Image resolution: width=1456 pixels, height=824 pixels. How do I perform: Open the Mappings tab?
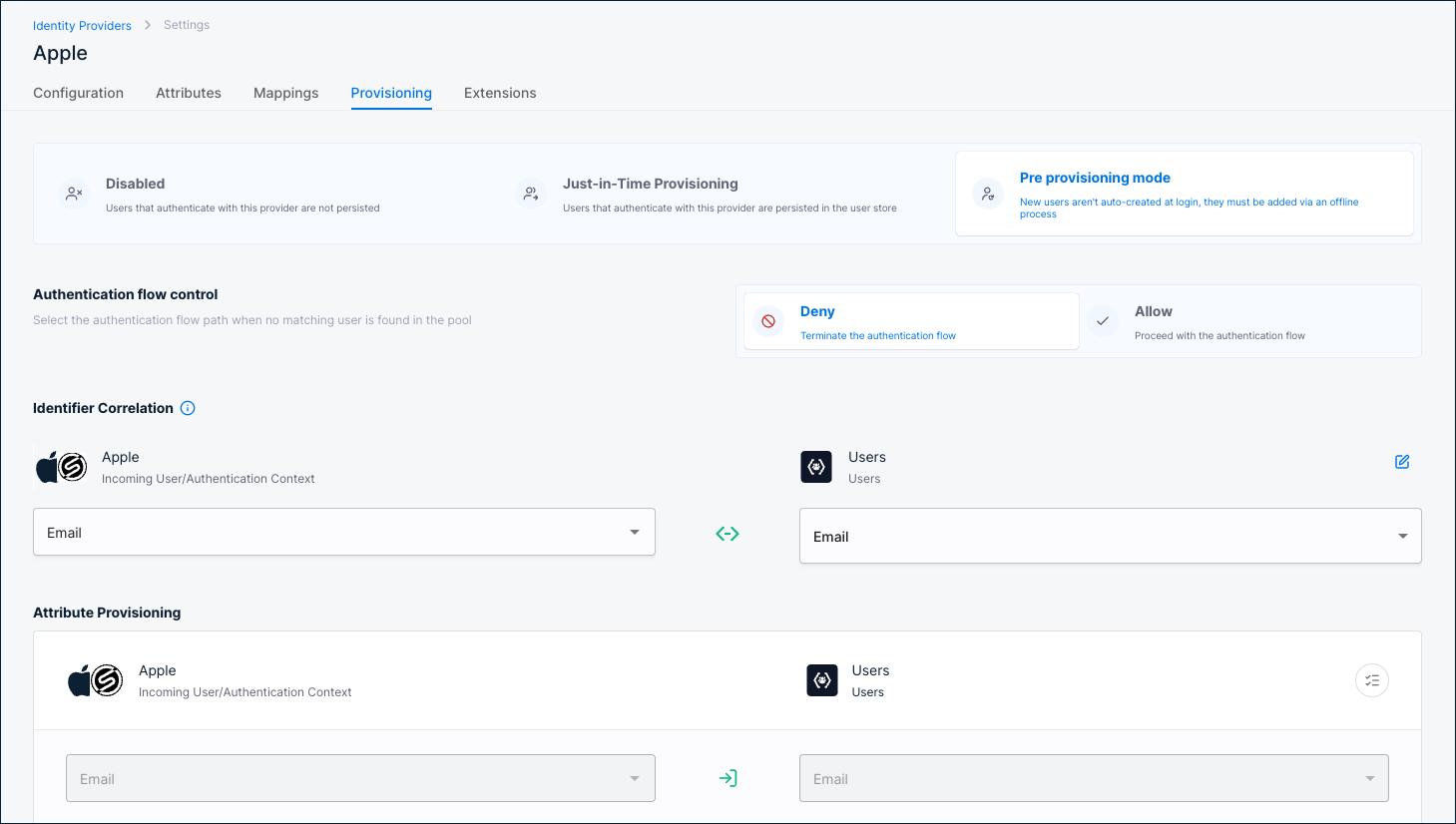[285, 92]
